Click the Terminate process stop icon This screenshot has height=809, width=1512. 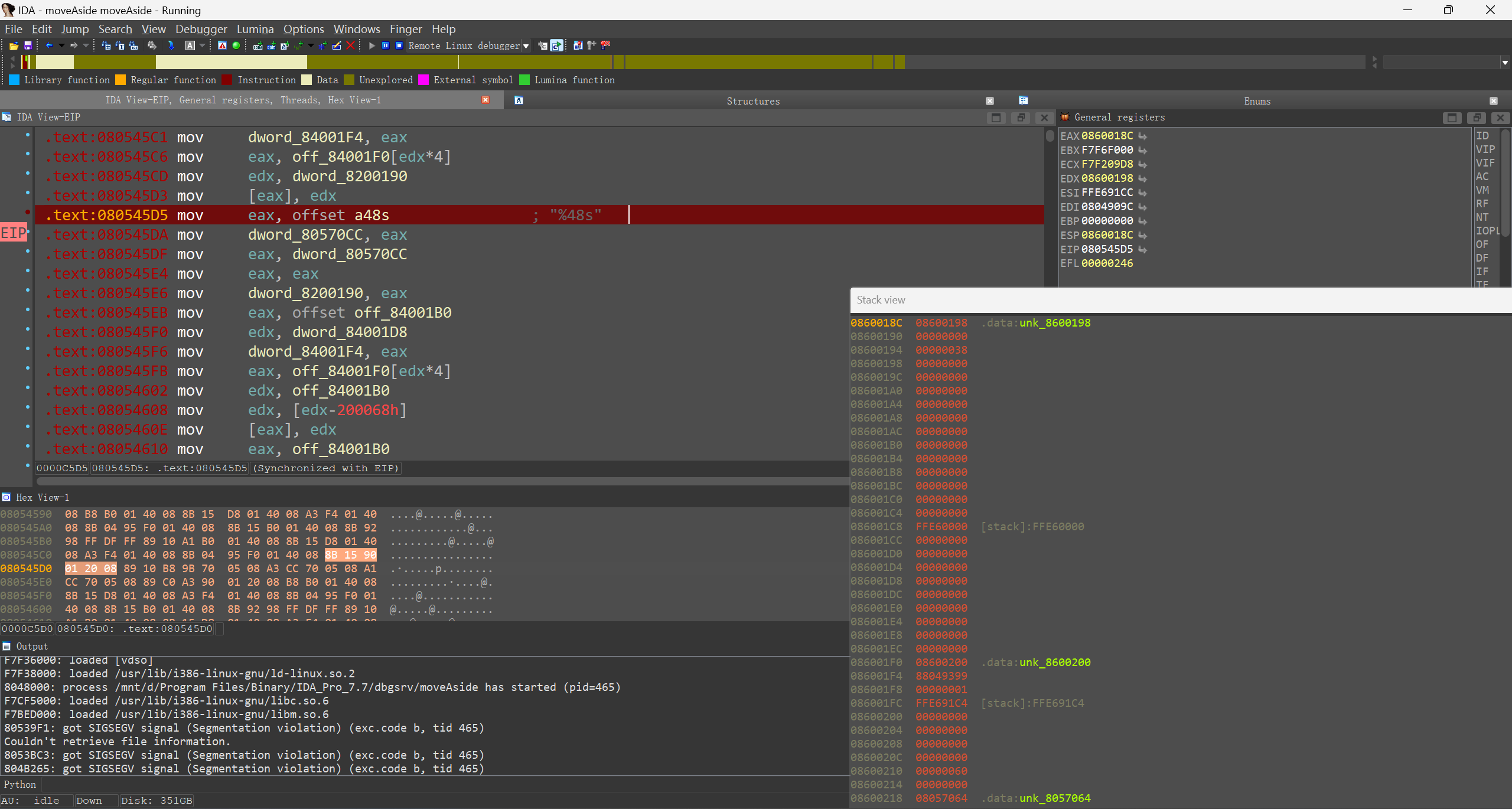click(399, 45)
